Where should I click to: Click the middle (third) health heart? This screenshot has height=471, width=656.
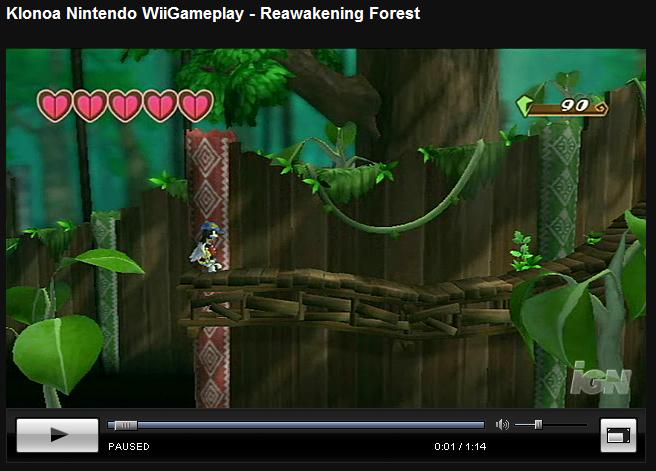[125, 105]
